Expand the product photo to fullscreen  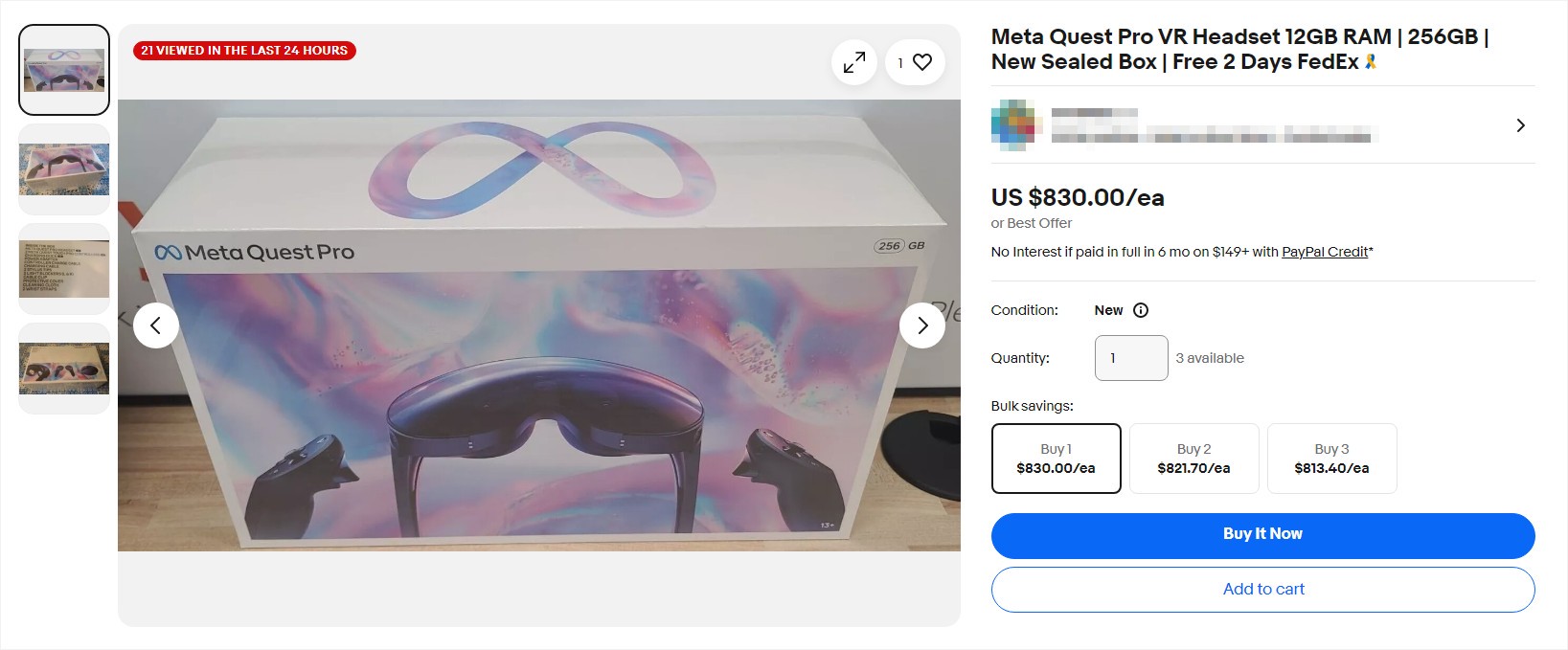pyautogui.click(x=853, y=61)
